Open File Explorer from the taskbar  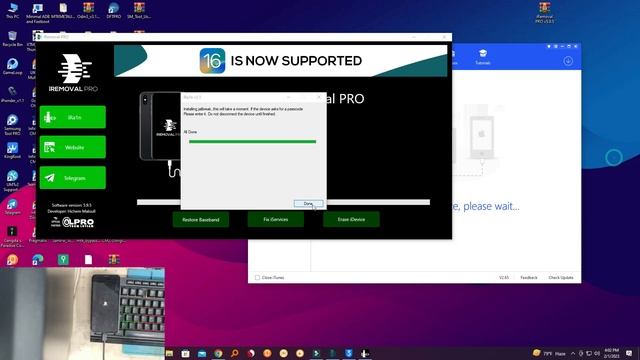pyautogui.click(x=169, y=353)
